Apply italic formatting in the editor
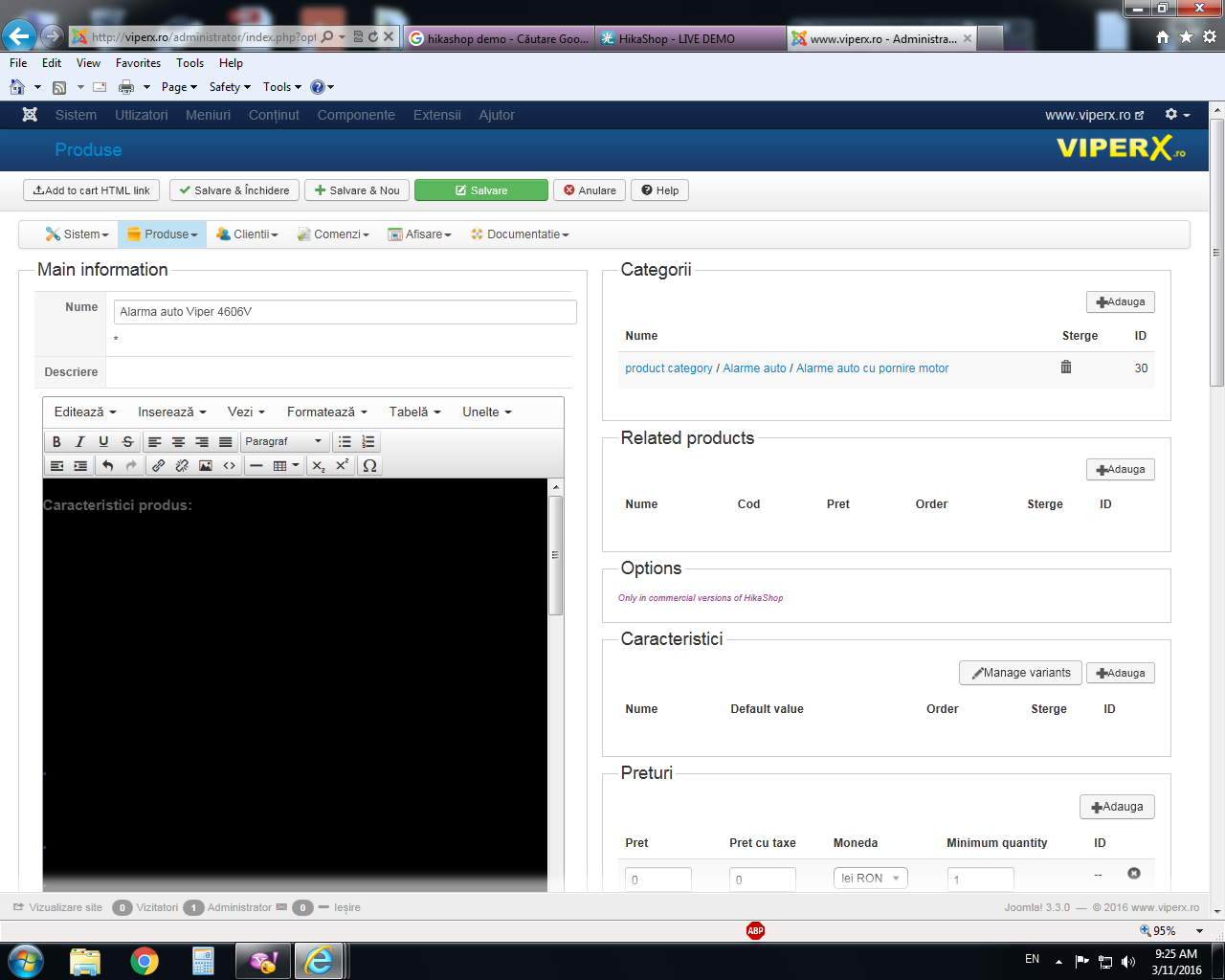The image size is (1225, 980). point(80,442)
